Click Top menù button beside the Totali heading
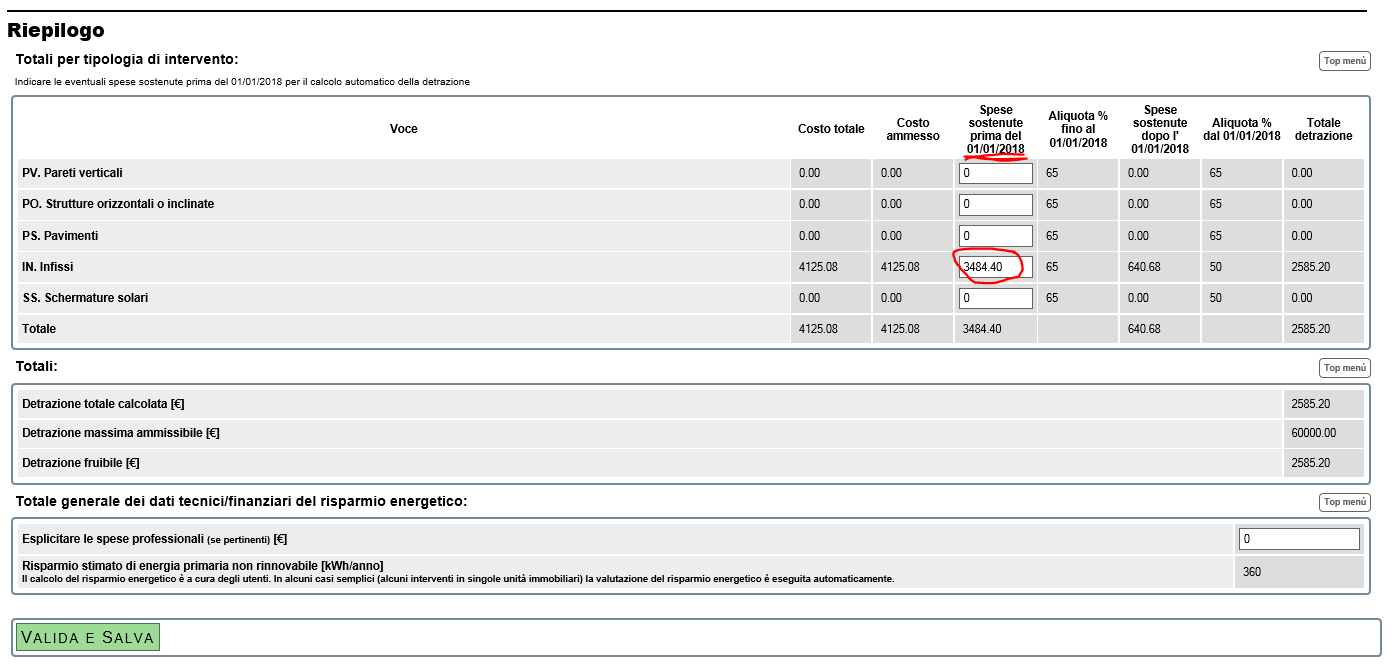 [x=1344, y=368]
